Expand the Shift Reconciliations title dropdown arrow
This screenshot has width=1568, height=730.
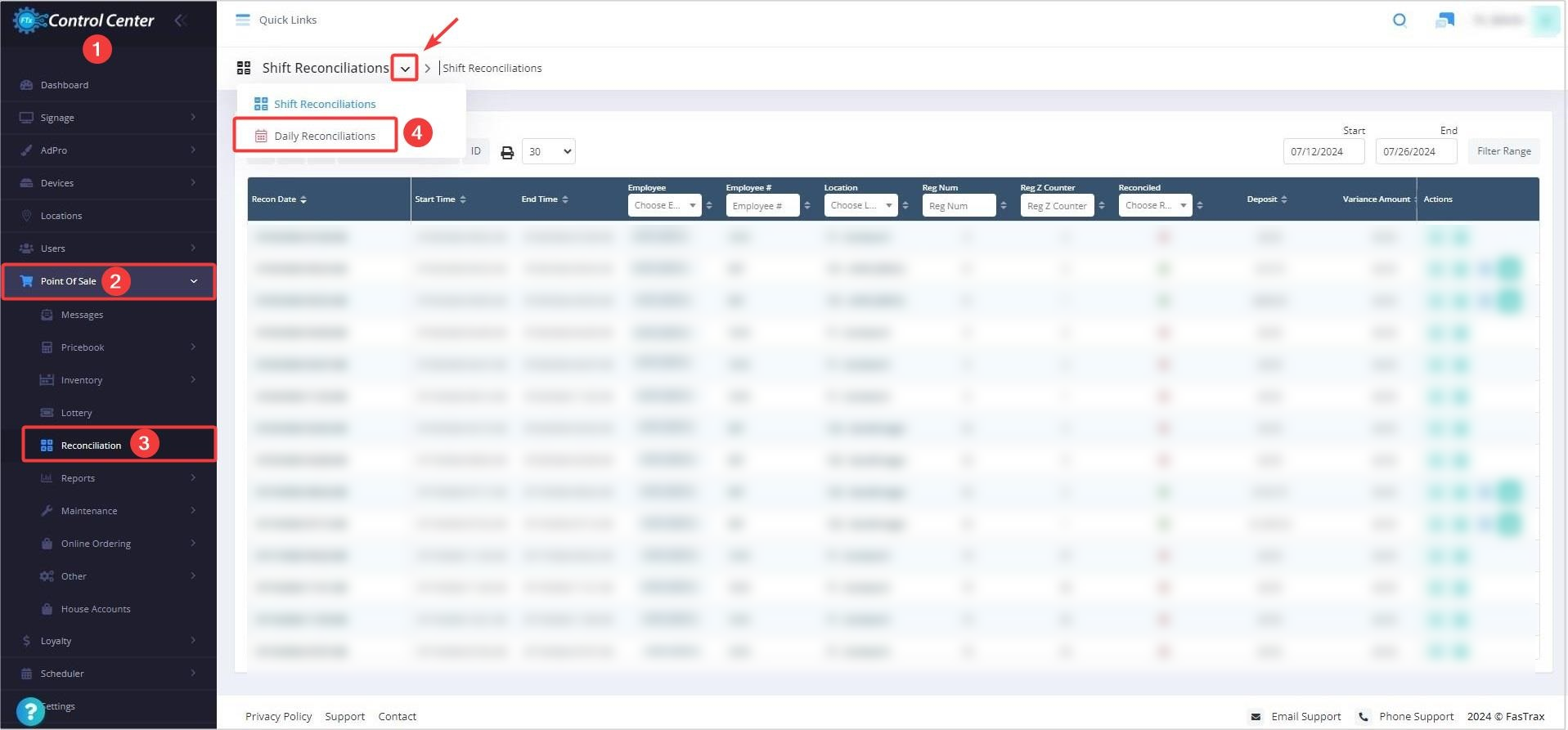pos(405,68)
